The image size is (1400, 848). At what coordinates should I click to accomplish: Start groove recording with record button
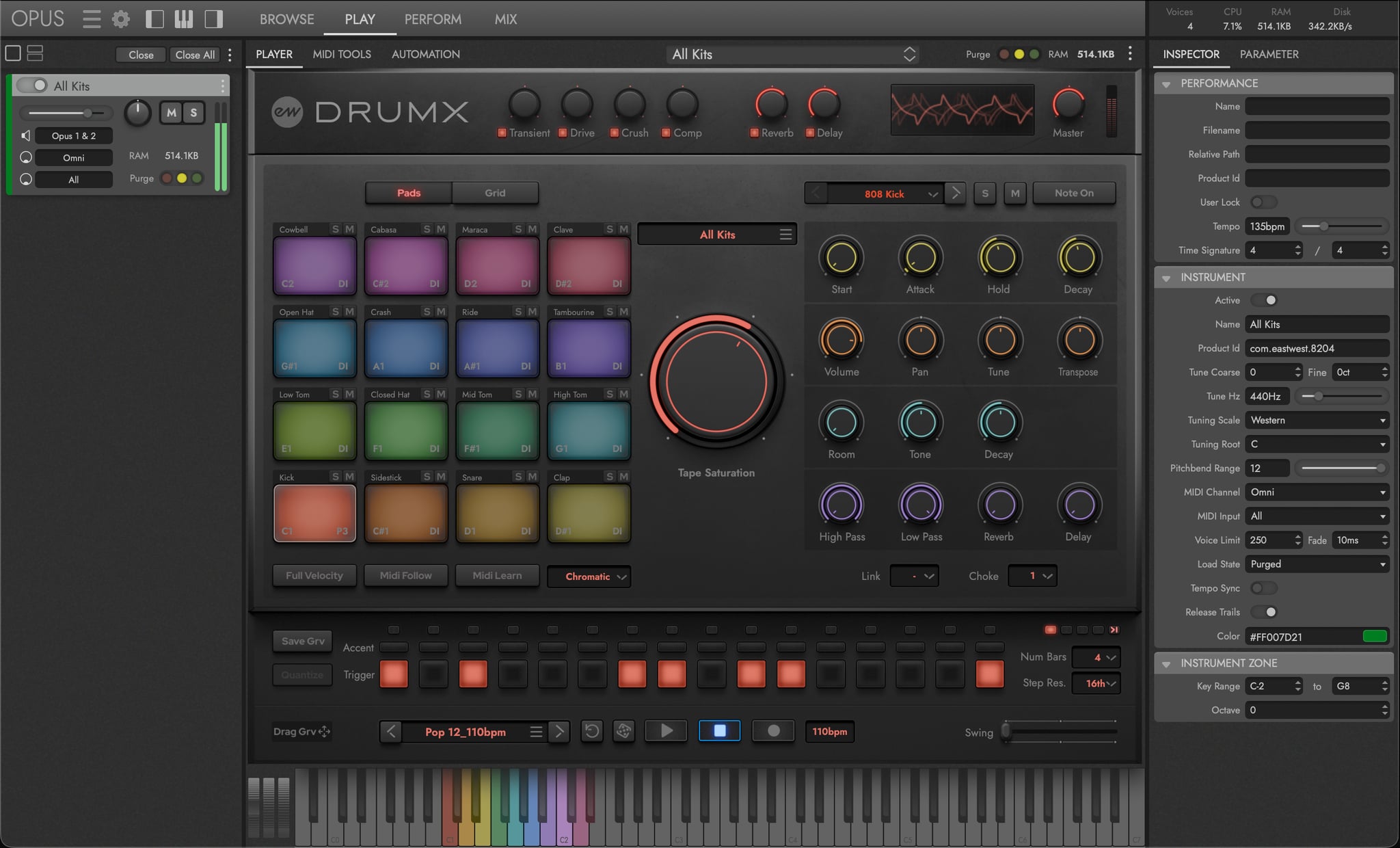tap(773, 731)
